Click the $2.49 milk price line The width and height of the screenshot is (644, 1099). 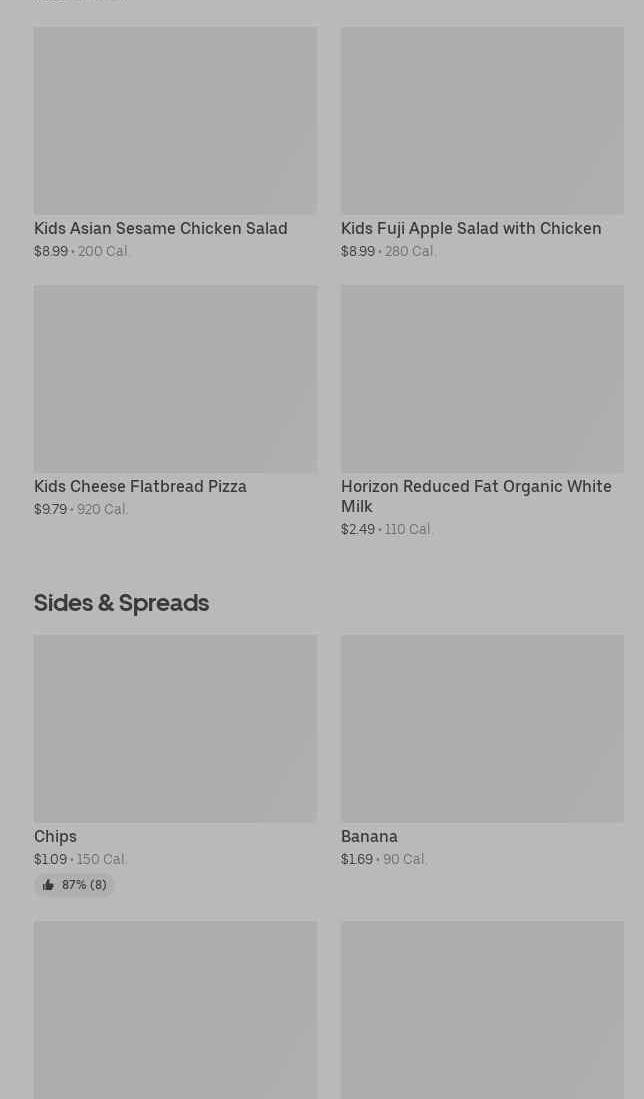[x=387, y=529]
